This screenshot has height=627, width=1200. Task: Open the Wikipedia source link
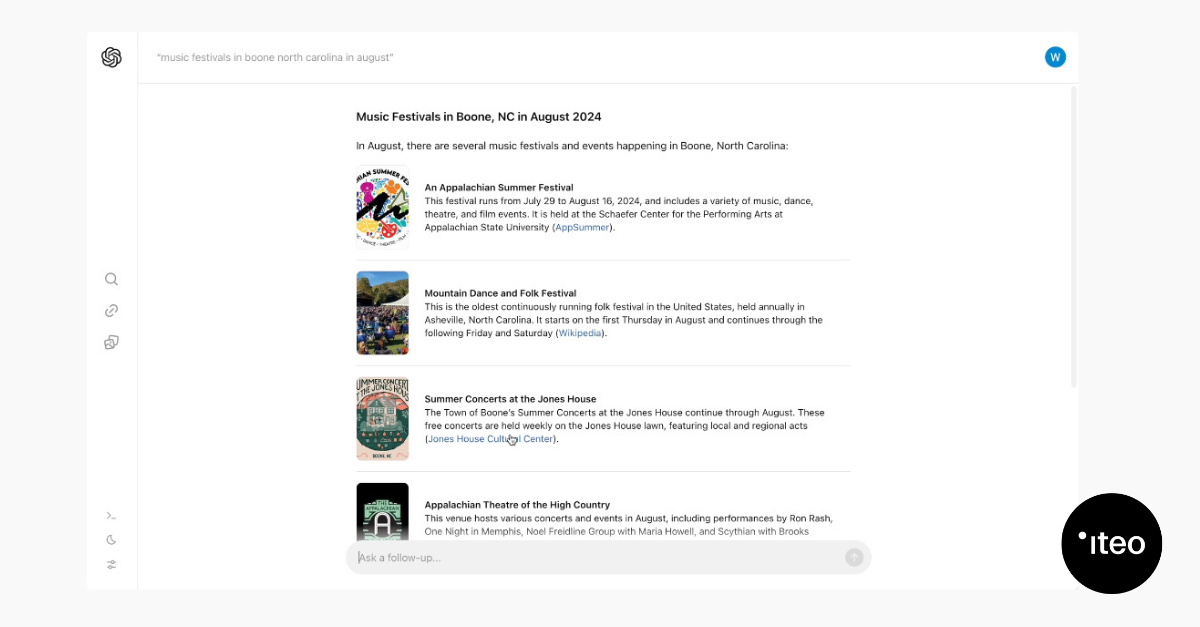[580, 333]
